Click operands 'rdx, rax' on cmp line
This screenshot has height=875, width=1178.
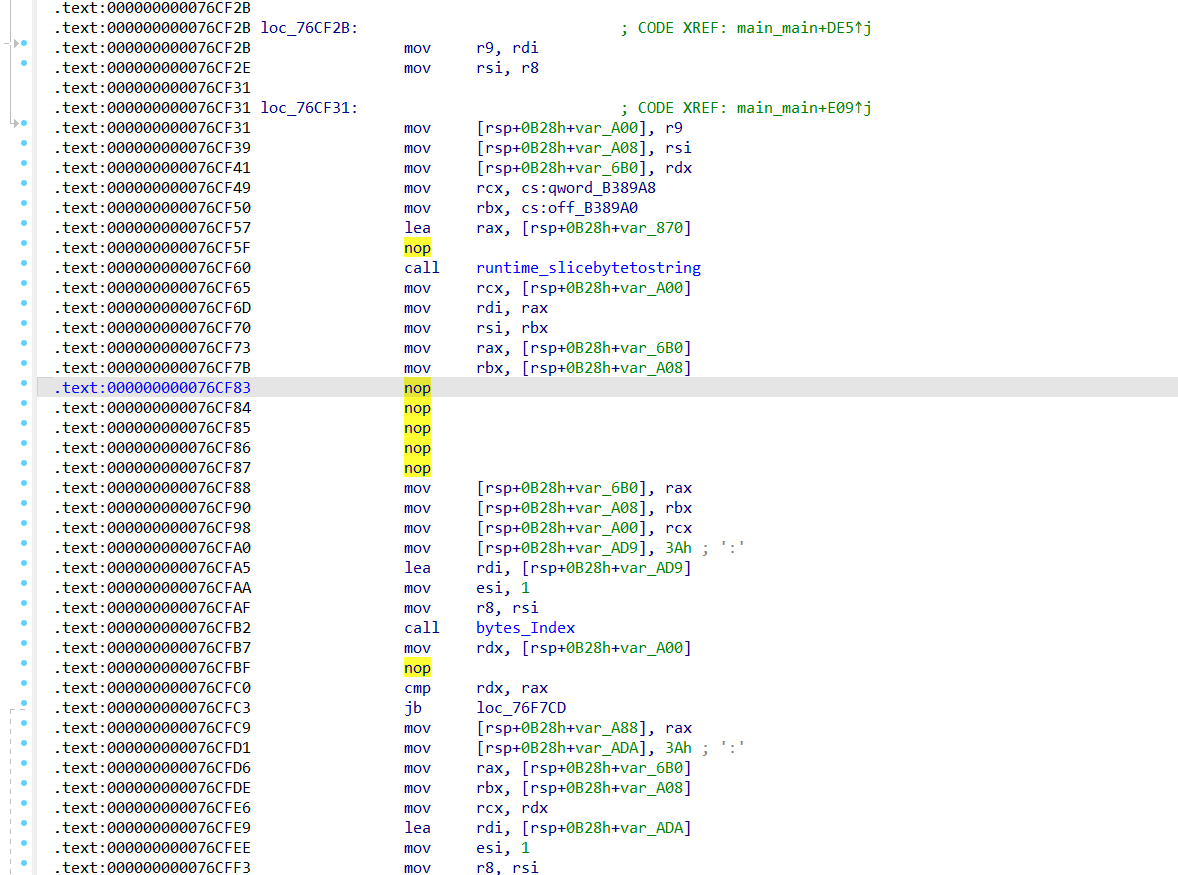coord(512,688)
